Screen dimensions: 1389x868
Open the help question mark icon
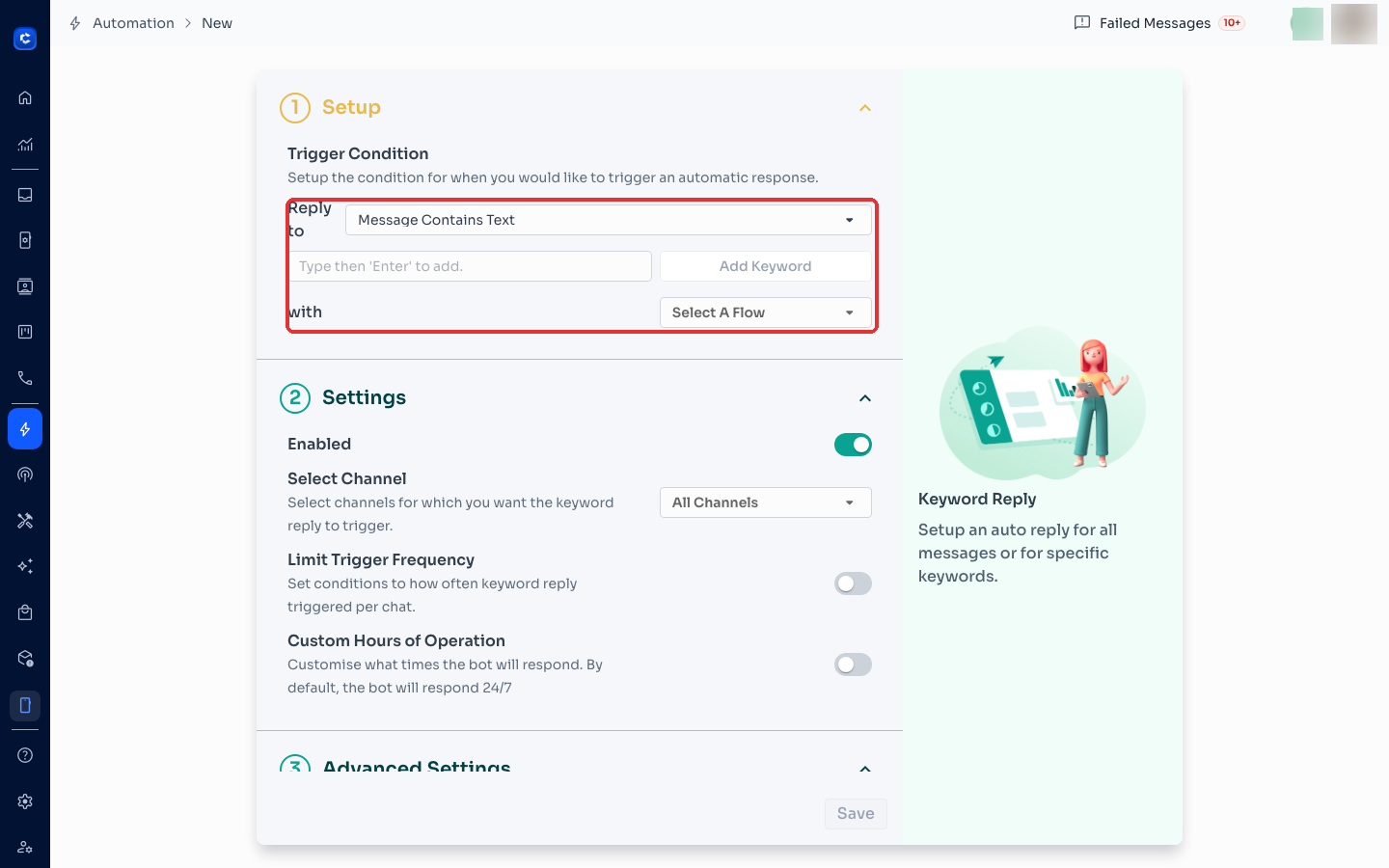(x=25, y=755)
